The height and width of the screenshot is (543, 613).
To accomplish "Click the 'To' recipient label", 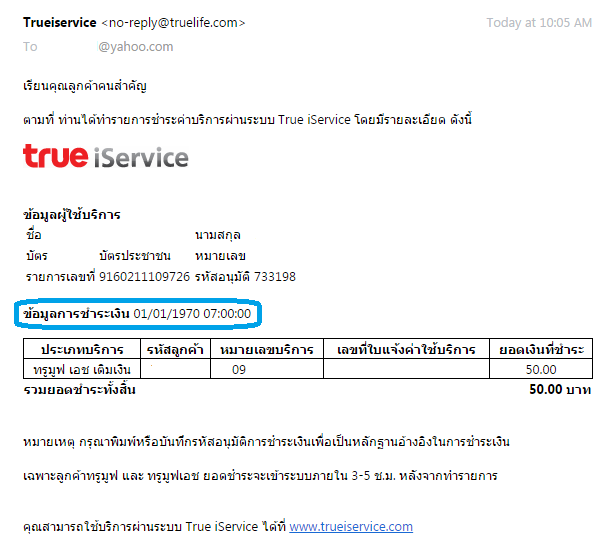I will [30, 47].
